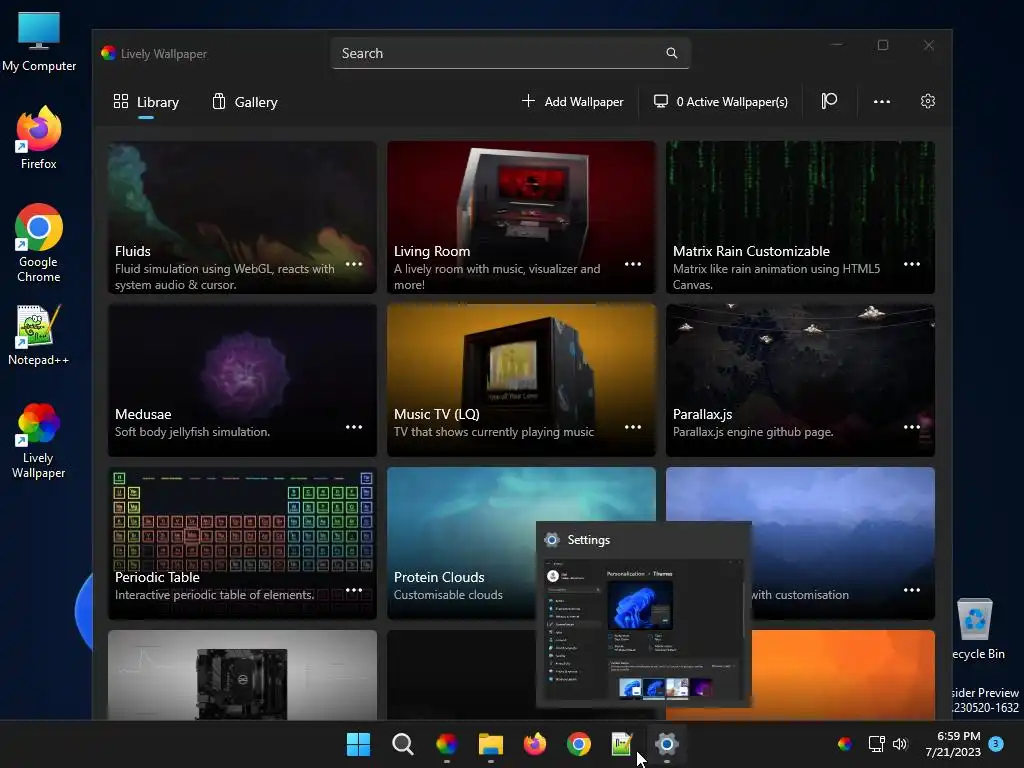Select the Music TV (LQ) thumbnail
Image resolution: width=1024 pixels, height=768 pixels.
[521, 380]
